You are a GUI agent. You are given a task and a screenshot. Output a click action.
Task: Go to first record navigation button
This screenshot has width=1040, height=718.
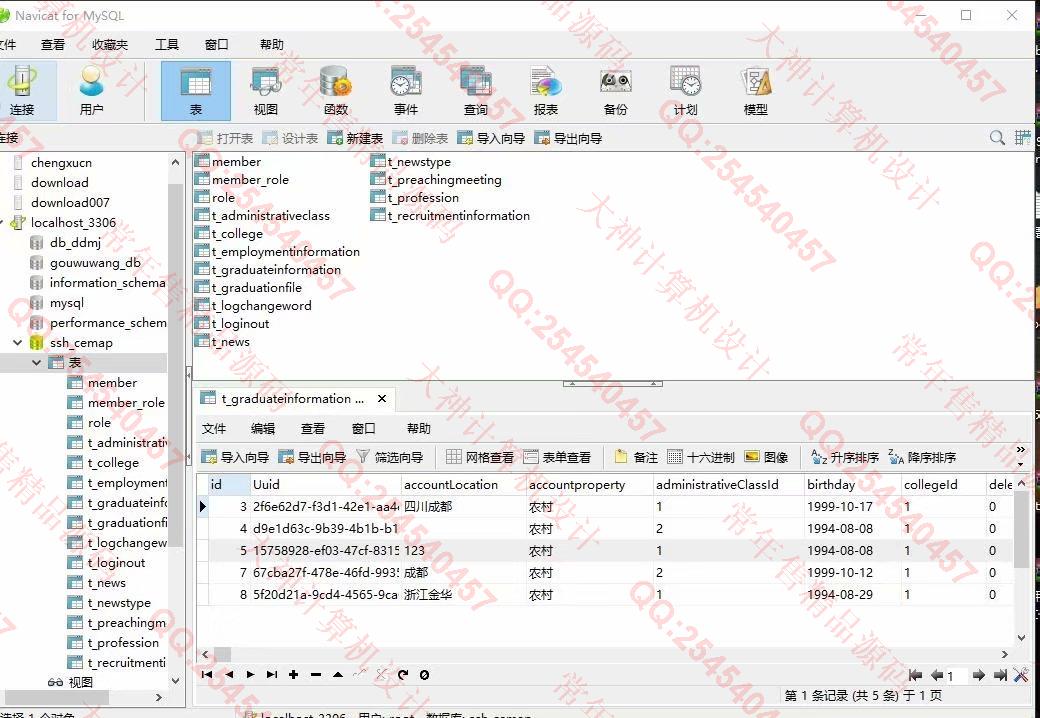(x=208, y=674)
